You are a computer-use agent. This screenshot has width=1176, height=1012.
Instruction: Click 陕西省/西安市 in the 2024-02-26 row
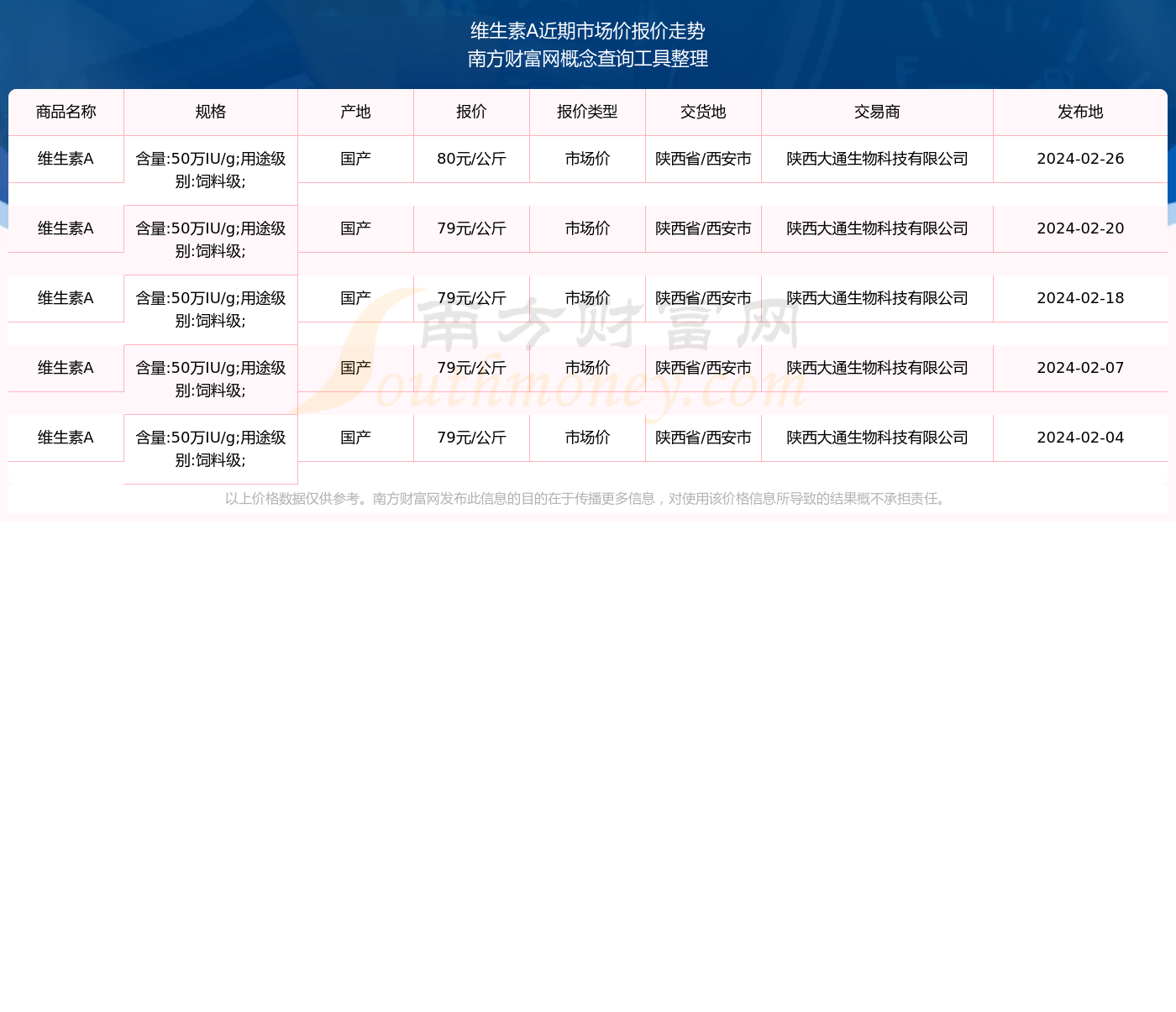pyautogui.click(x=704, y=159)
